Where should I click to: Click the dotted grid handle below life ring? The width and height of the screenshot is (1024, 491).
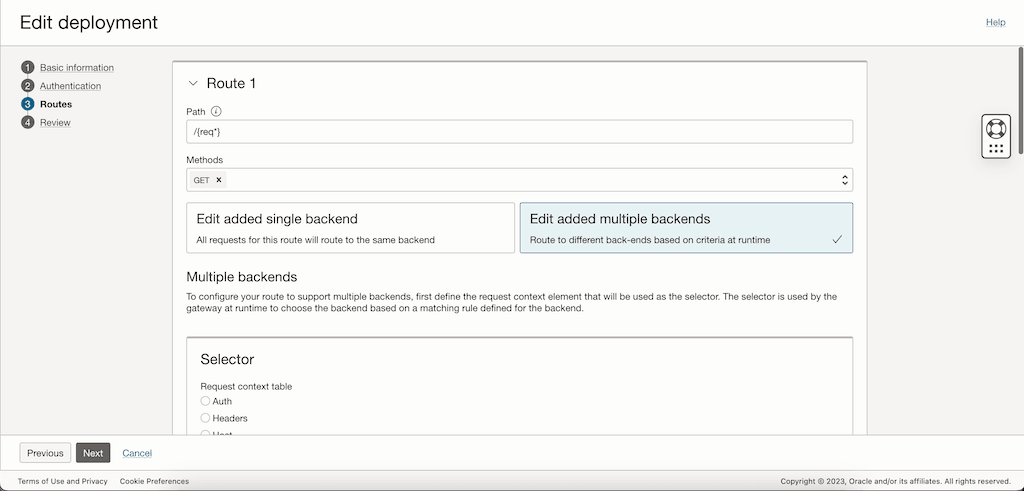tap(996, 149)
